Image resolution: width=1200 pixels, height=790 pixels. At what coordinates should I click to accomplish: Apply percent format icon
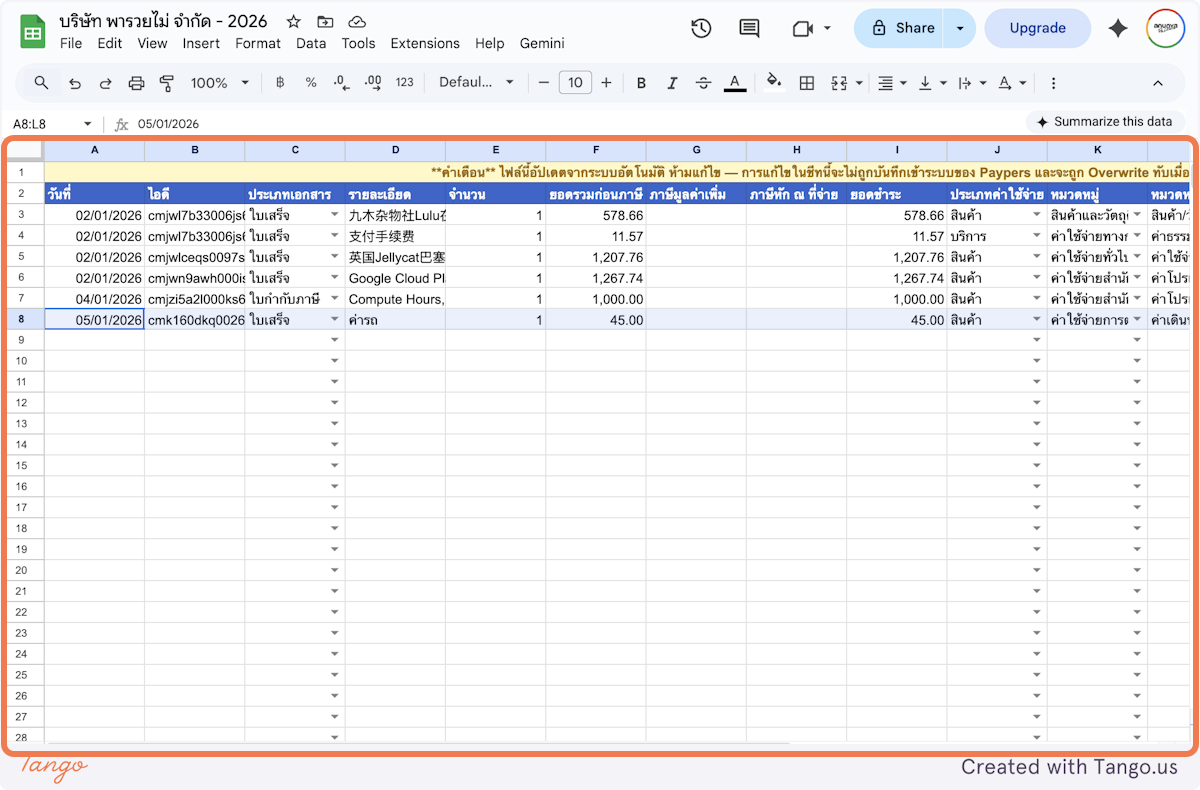311,83
